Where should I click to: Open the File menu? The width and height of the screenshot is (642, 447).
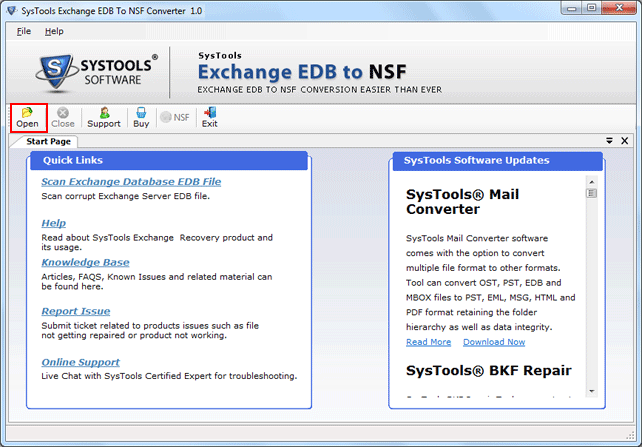[24, 32]
